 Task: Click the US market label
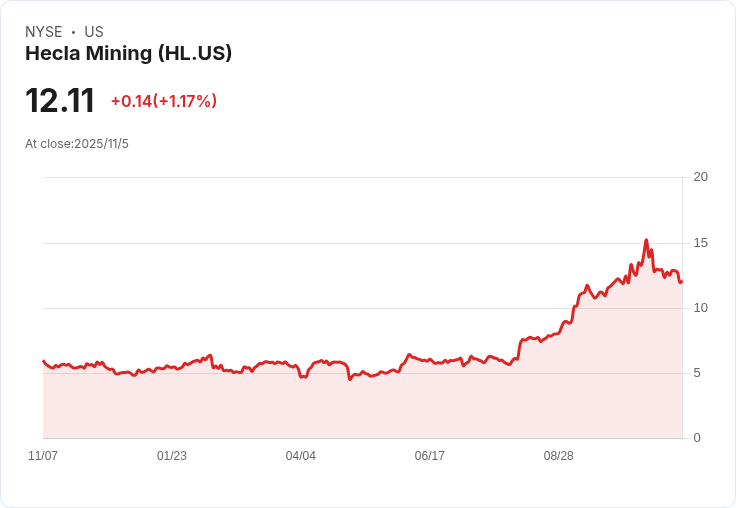94,32
